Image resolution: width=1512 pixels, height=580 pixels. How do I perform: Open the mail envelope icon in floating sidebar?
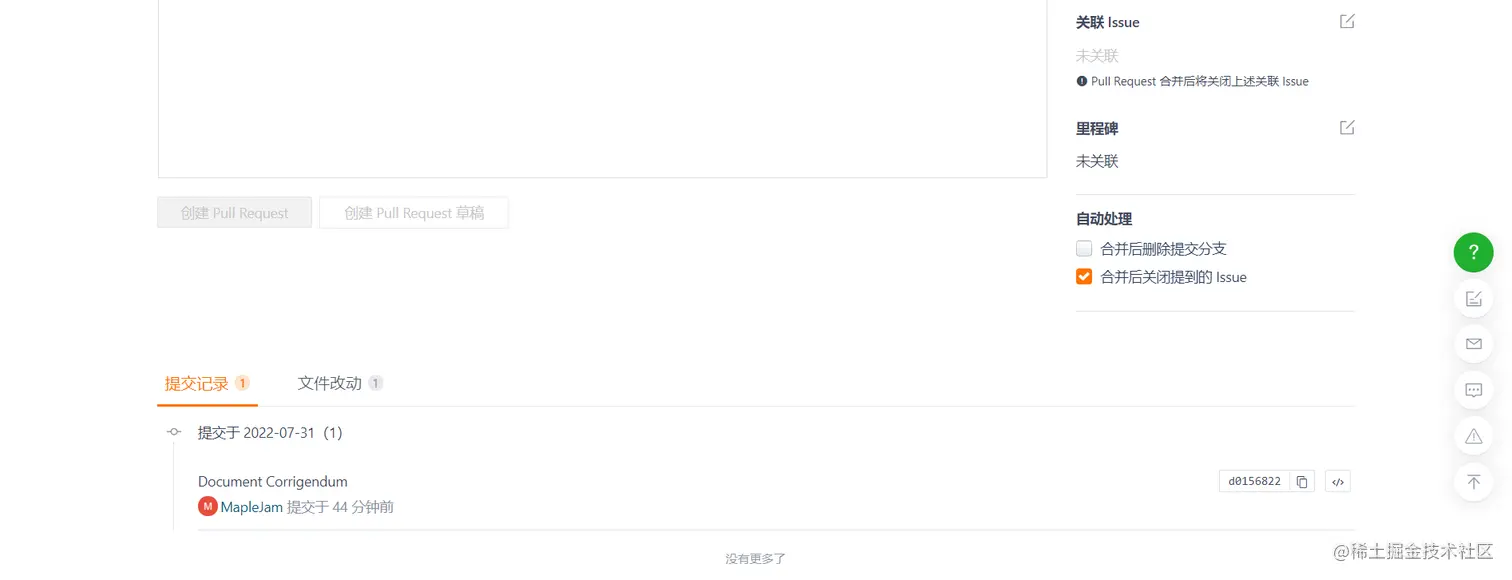point(1473,343)
